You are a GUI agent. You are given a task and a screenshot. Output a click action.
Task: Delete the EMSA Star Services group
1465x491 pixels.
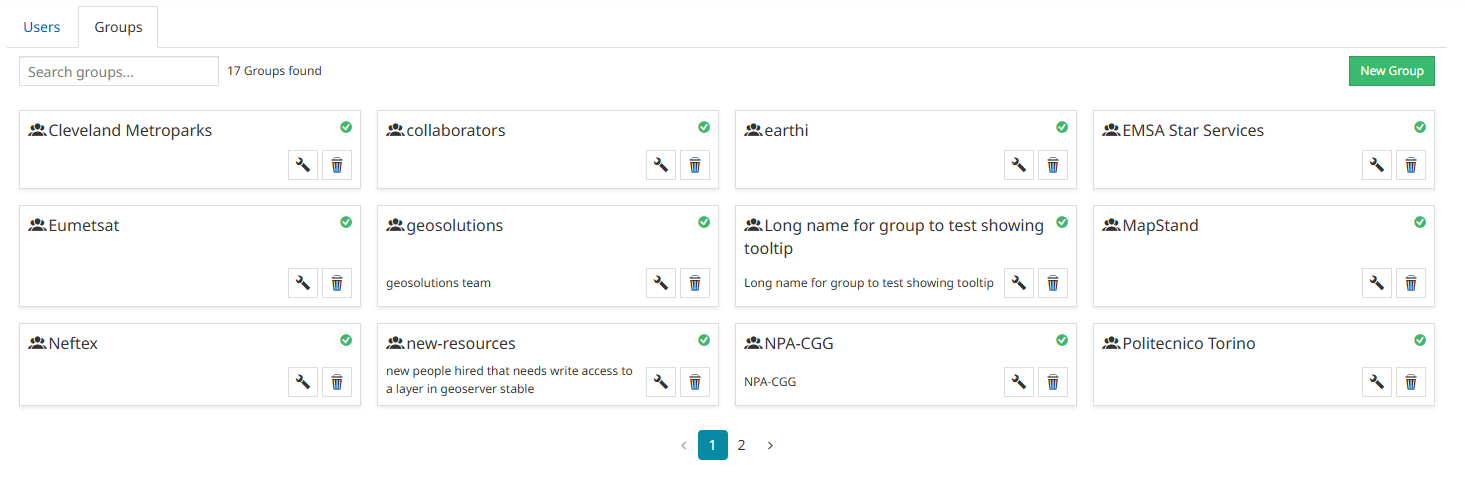pos(1411,165)
